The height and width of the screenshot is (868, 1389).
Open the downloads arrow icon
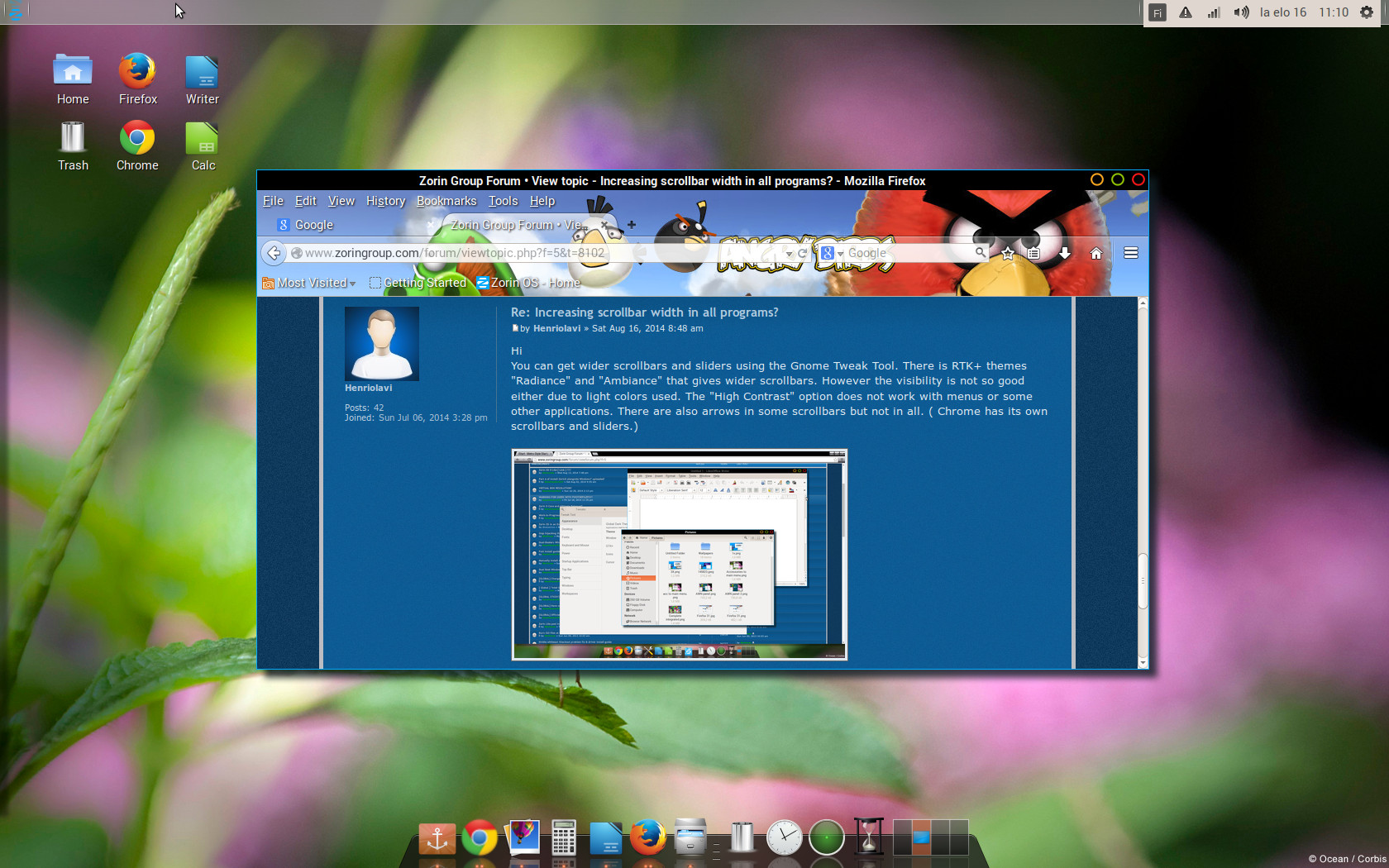pos(1065,254)
